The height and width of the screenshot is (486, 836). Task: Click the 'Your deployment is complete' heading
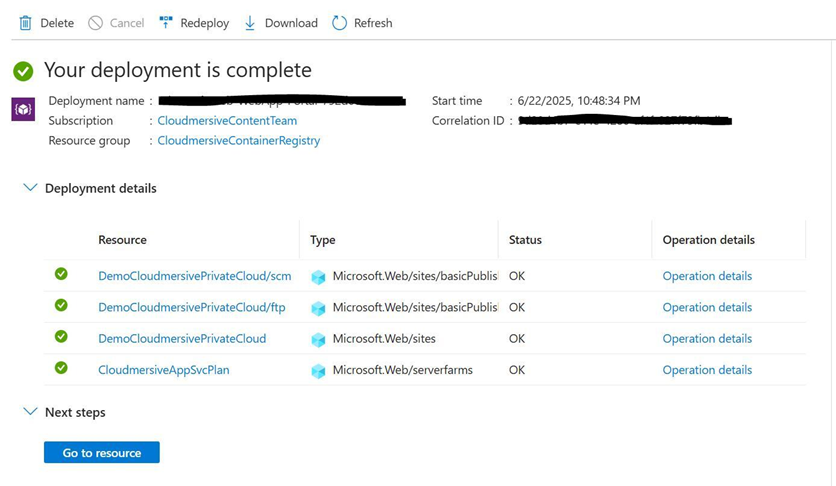point(178,70)
